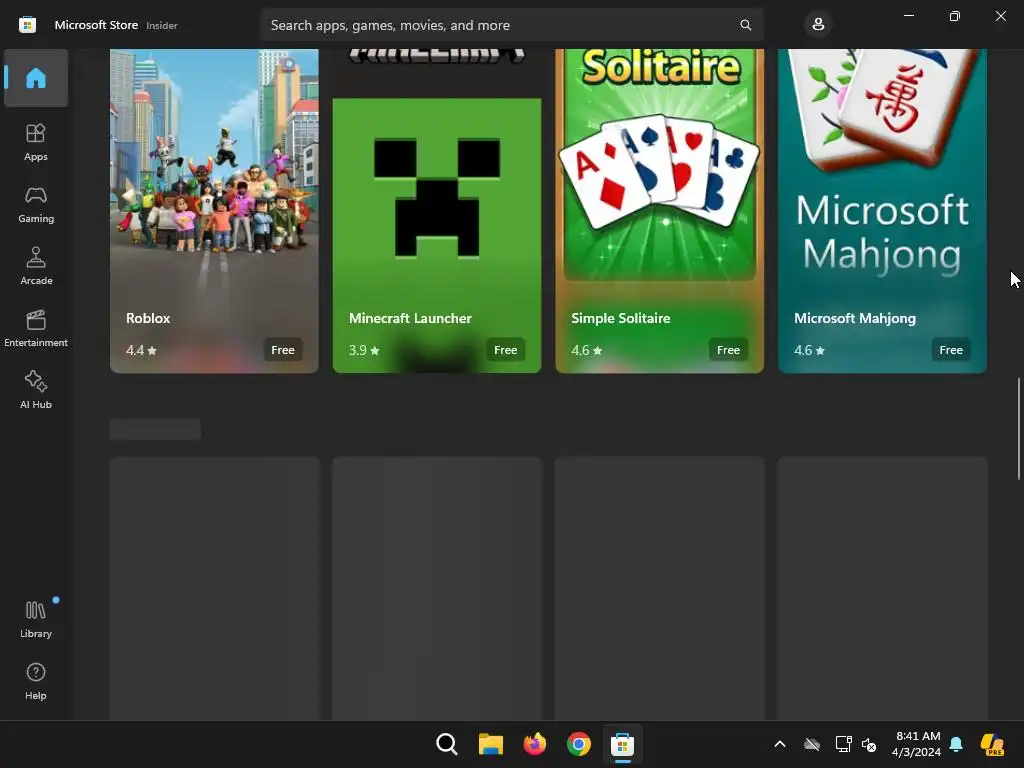
Task: Open Windows Search from taskbar
Action: click(x=447, y=744)
